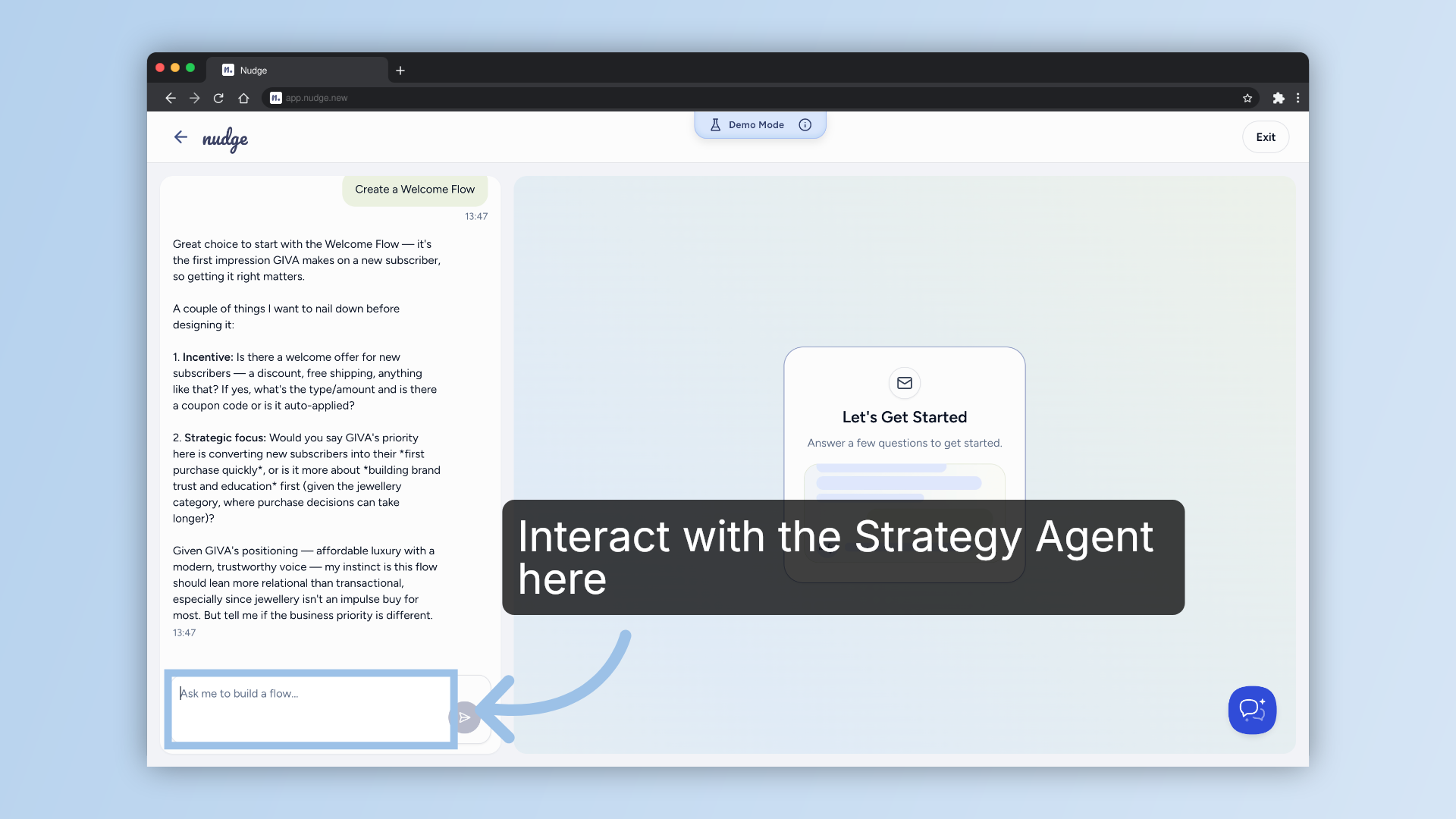The width and height of the screenshot is (1456, 819).
Task: Click the Let's Get Started heading
Action: [905, 417]
